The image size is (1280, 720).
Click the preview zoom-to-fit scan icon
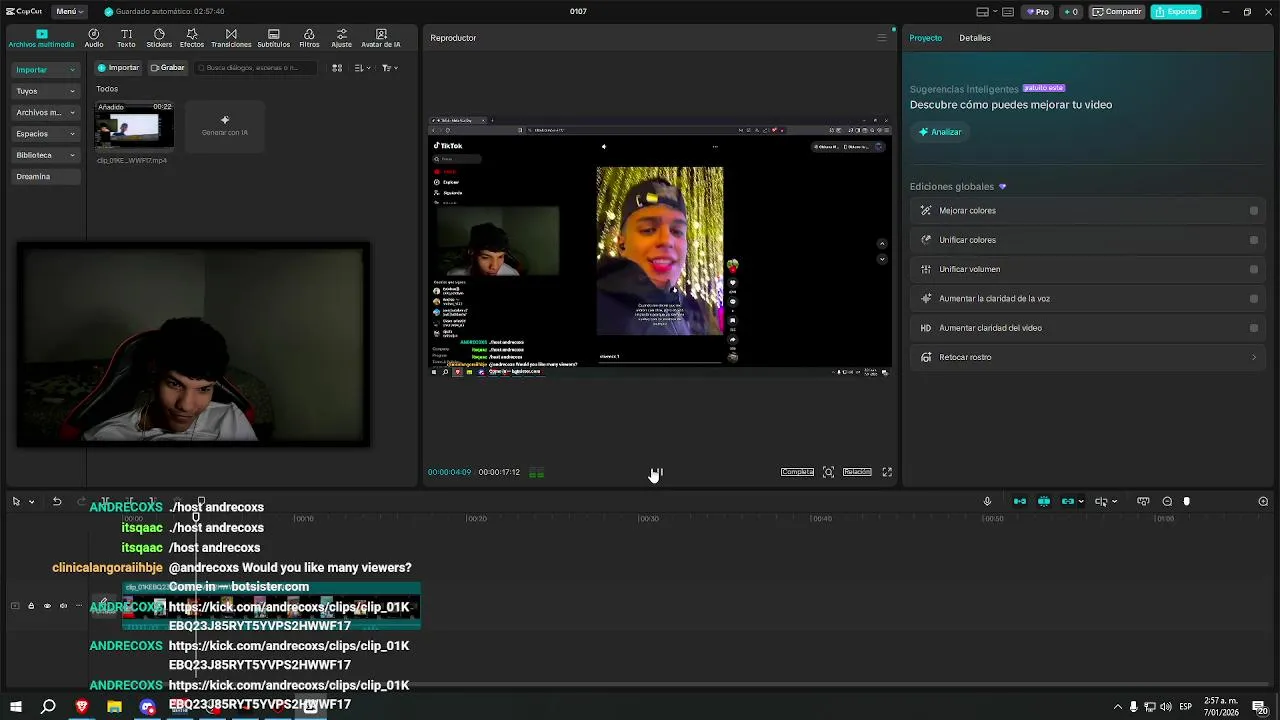pos(828,472)
